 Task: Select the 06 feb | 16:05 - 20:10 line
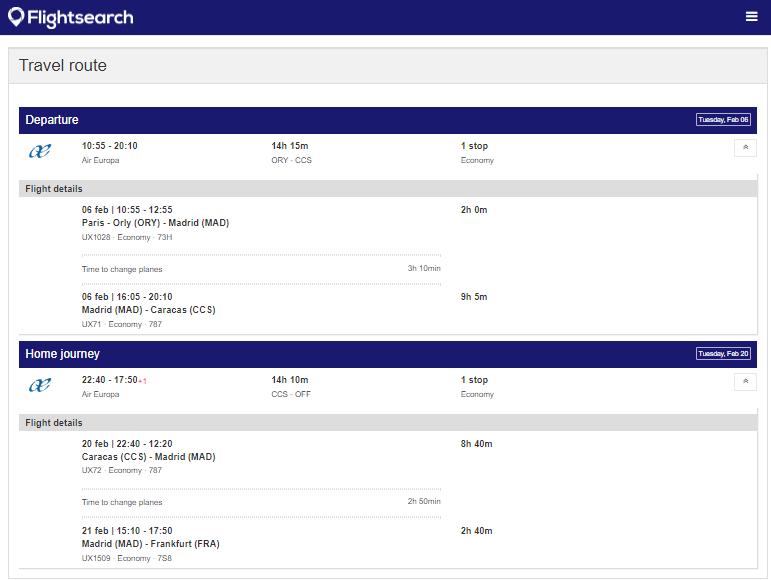127,296
